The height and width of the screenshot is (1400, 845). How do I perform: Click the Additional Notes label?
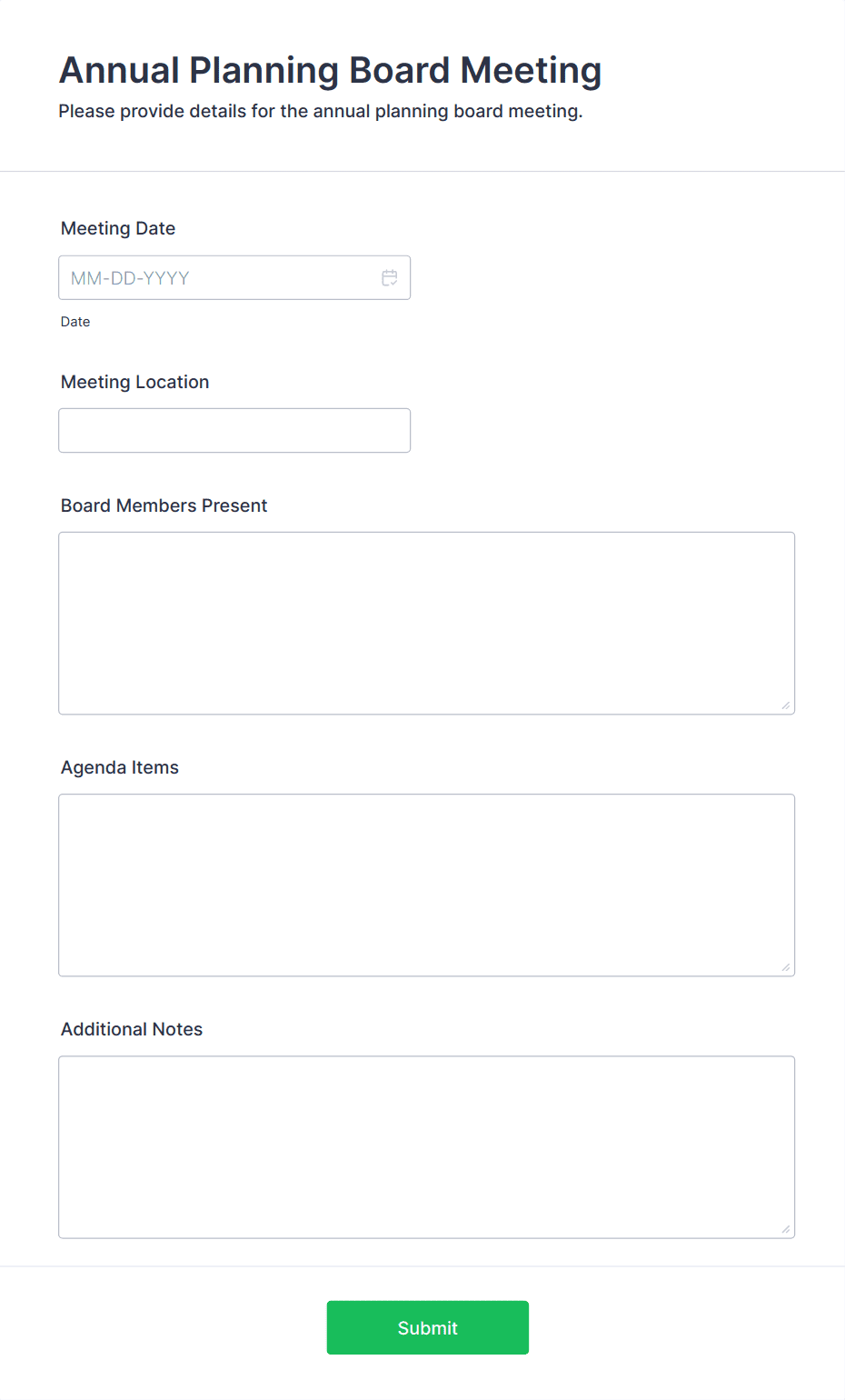click(131, 1029)
